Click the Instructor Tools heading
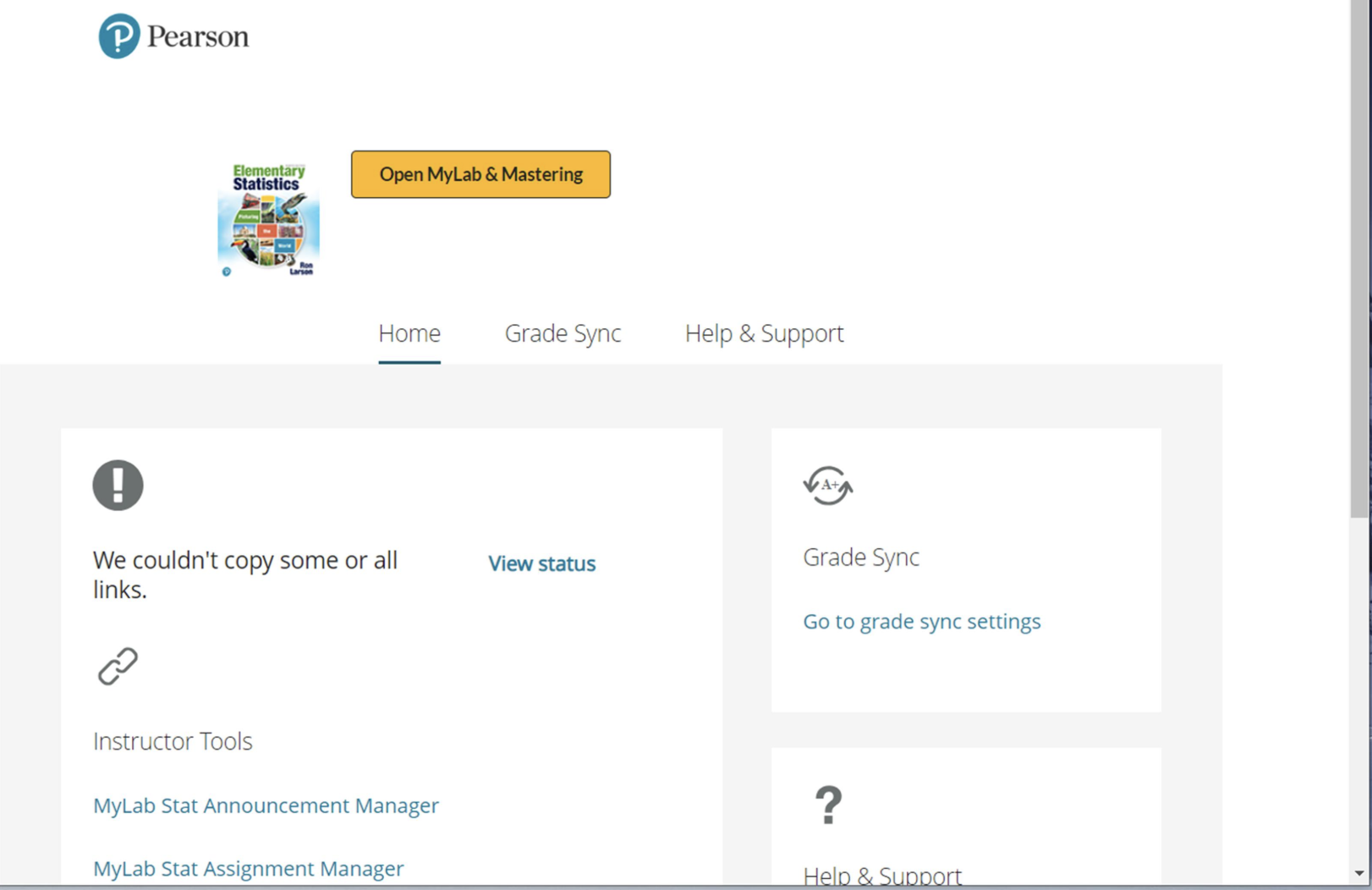Viewport: 1372px width, 890px height. [x=173, y=741]
